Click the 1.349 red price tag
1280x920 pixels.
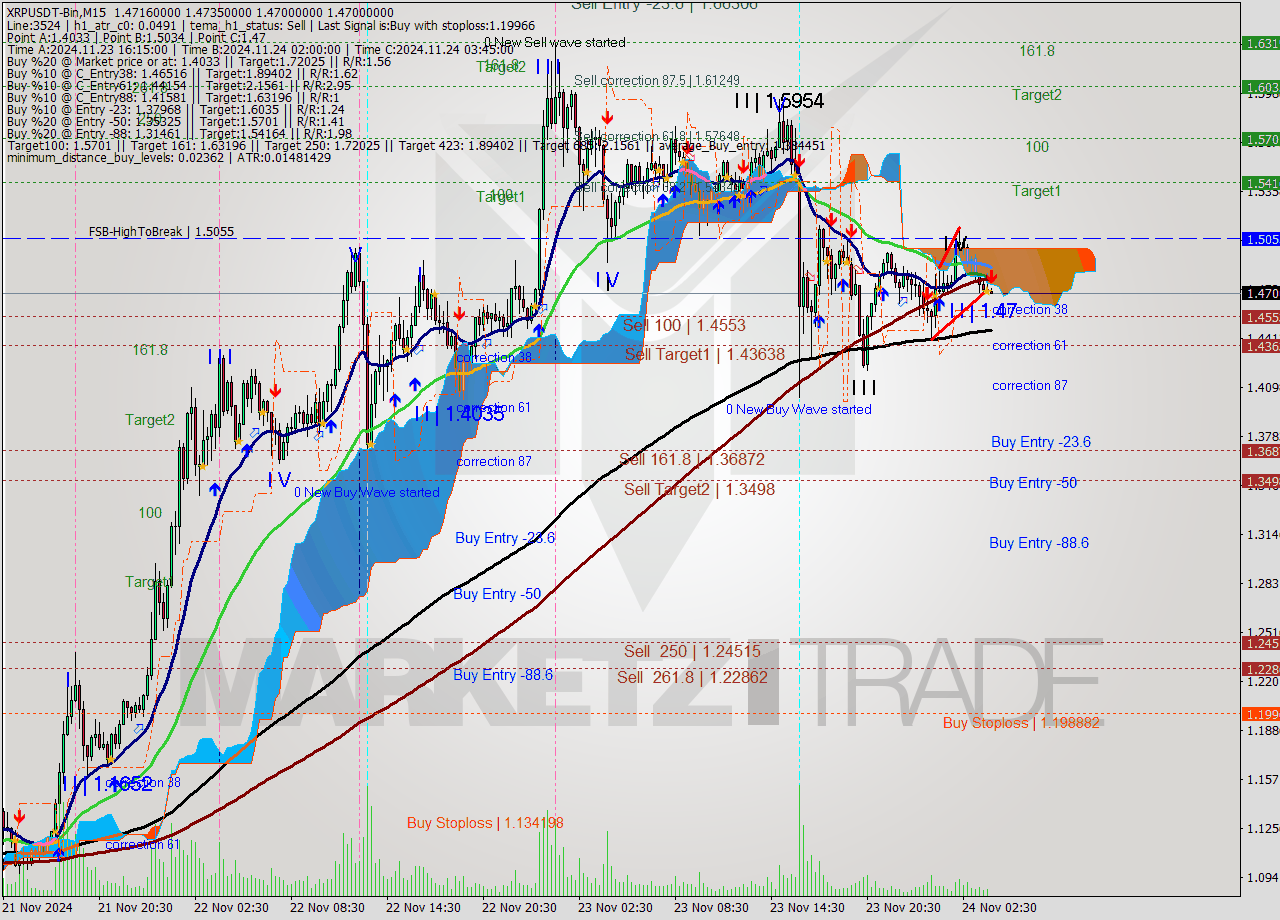pyautogui.click(x=1260, y=481)
